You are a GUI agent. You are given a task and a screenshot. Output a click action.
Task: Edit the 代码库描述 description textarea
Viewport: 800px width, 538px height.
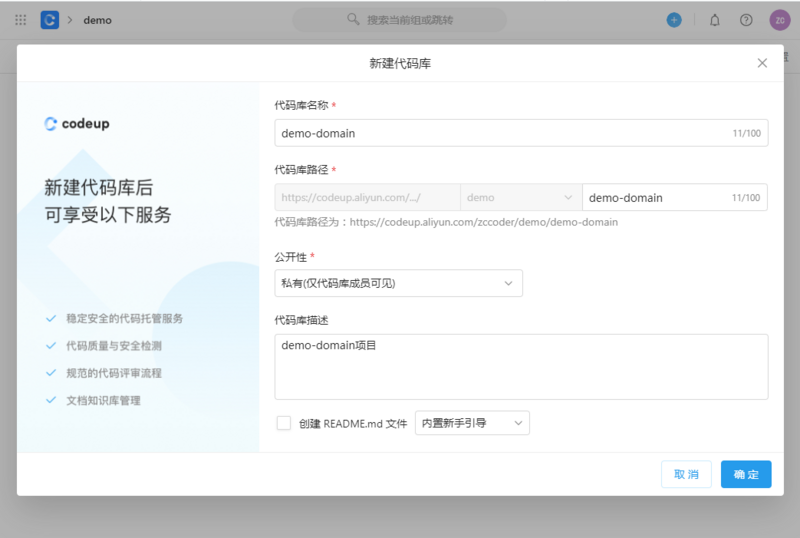[521, 366]
